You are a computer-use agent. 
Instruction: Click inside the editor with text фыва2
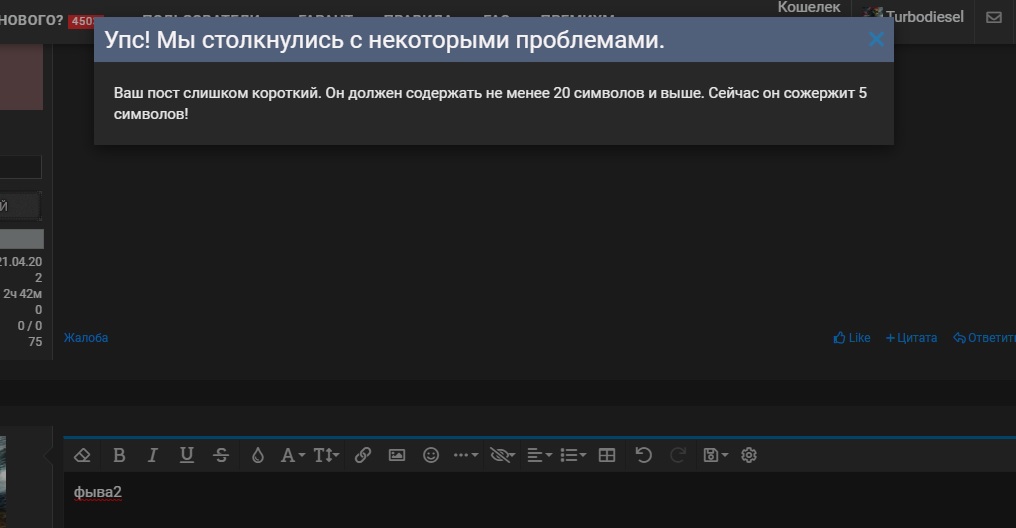point(540,499)
